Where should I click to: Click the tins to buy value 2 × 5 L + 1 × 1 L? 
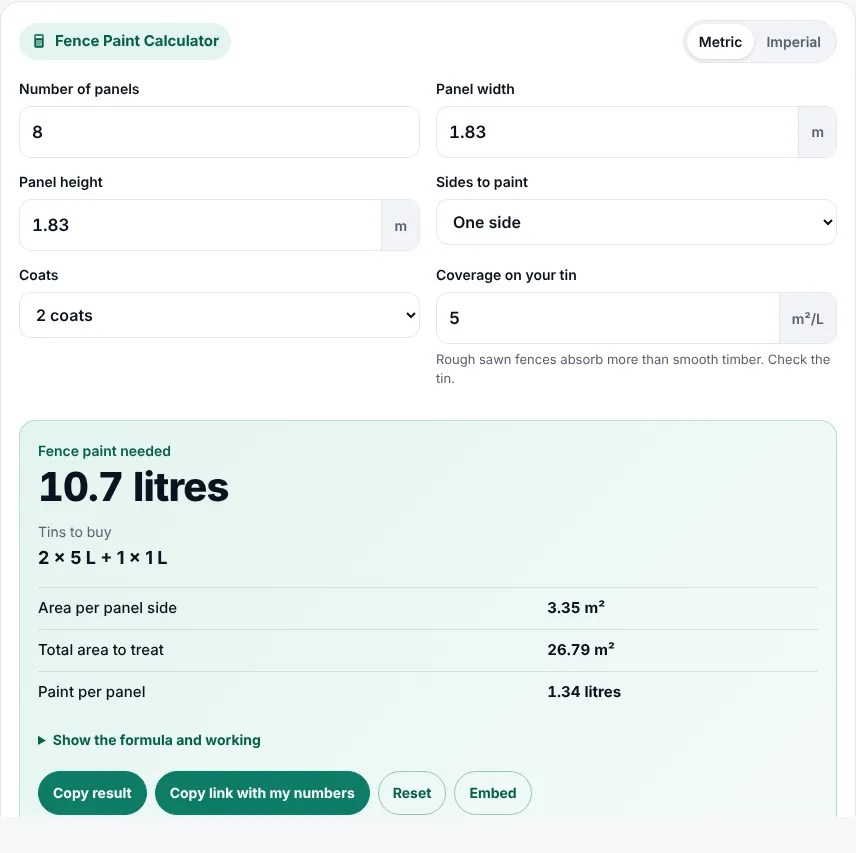point(103,558)
